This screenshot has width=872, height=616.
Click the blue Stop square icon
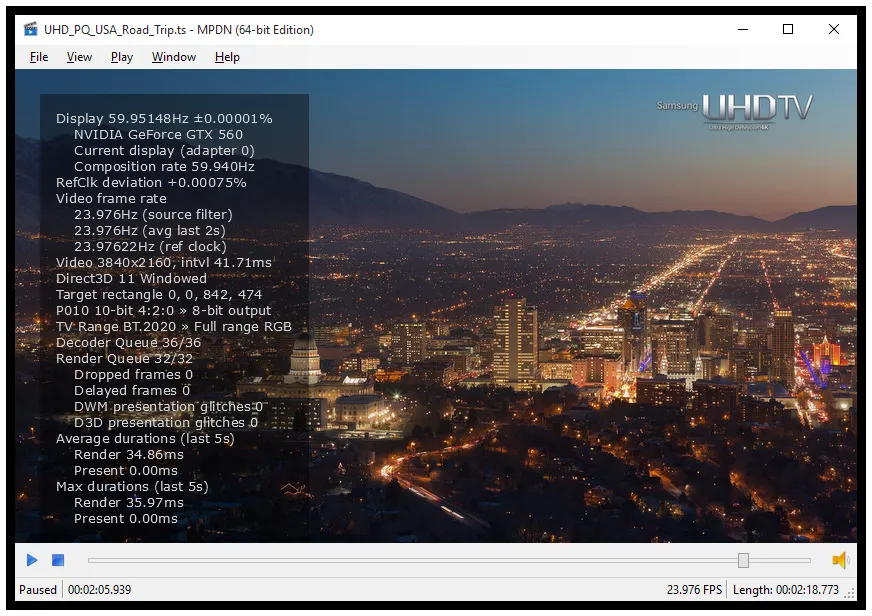pos(57,560)
